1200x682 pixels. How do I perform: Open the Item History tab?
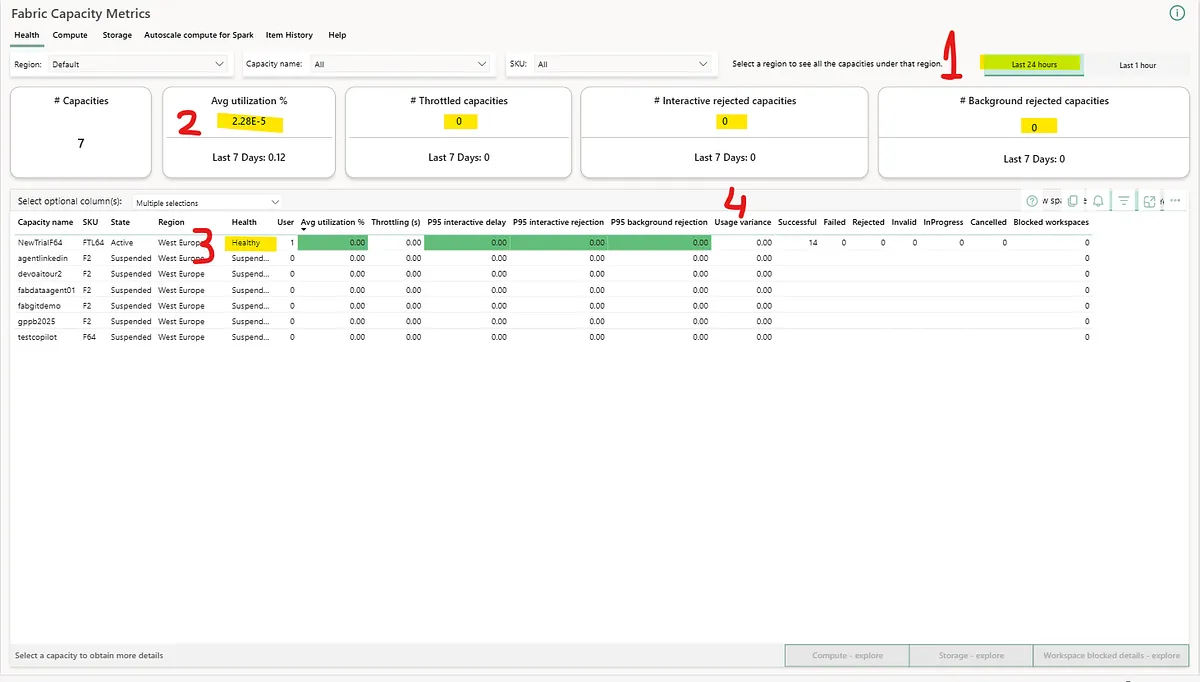289,35
